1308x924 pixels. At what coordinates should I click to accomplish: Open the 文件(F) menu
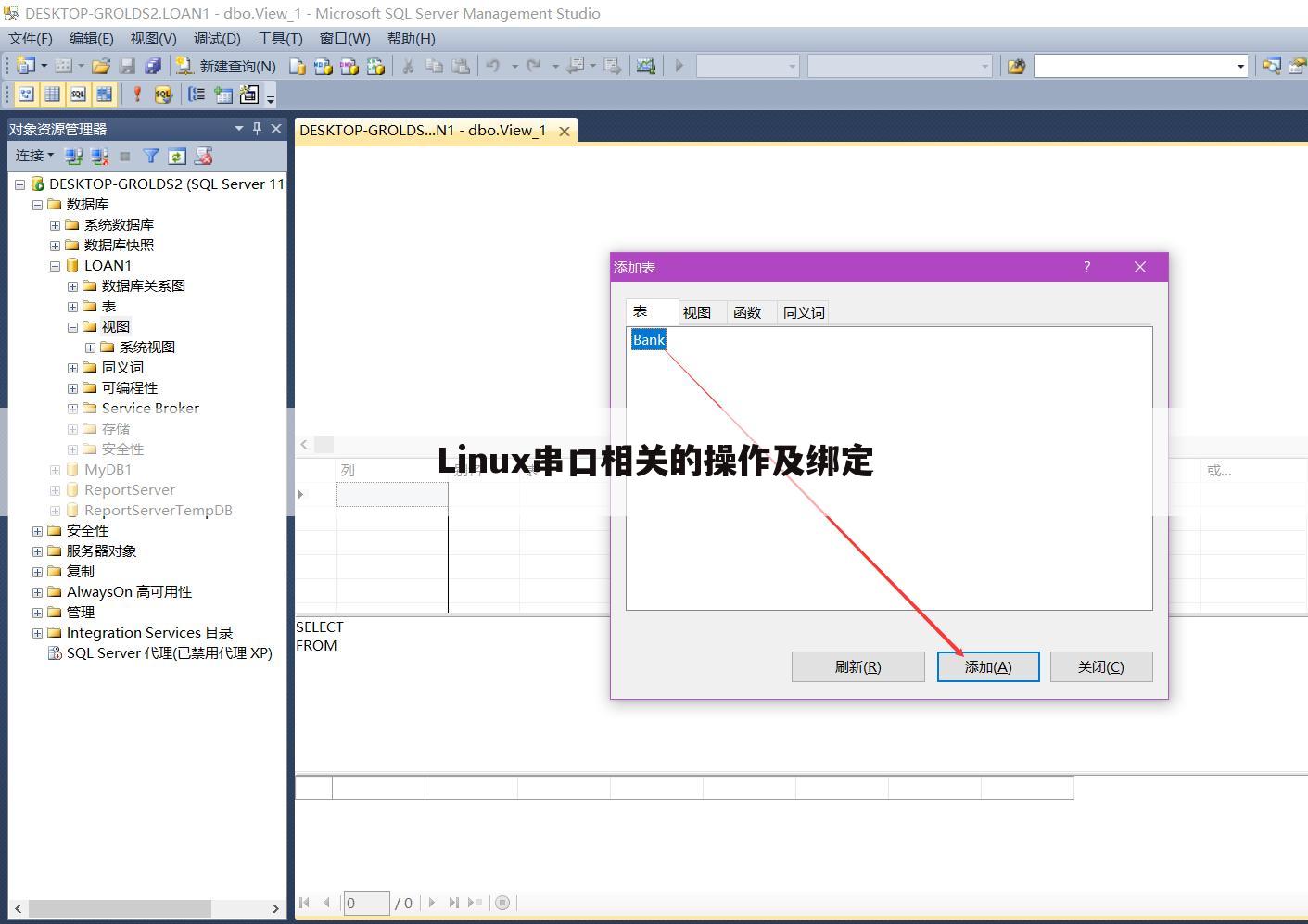pyautogui.click(x=31, y=38)
